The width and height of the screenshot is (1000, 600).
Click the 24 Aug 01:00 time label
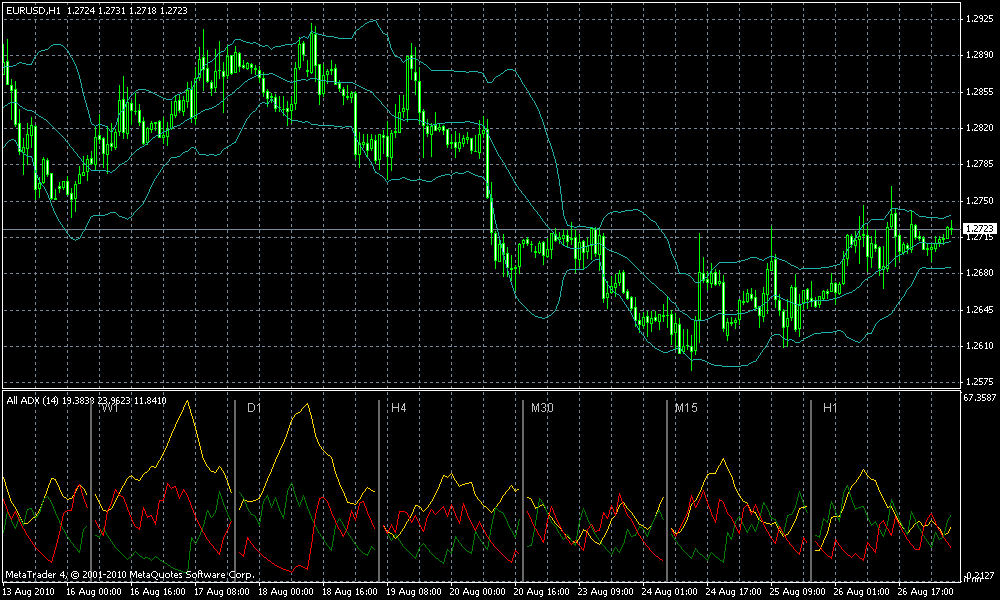coord(670,592)
